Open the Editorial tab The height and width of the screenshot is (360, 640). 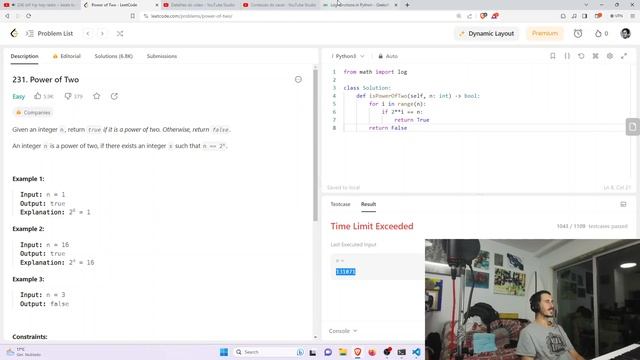coord(67,56)
